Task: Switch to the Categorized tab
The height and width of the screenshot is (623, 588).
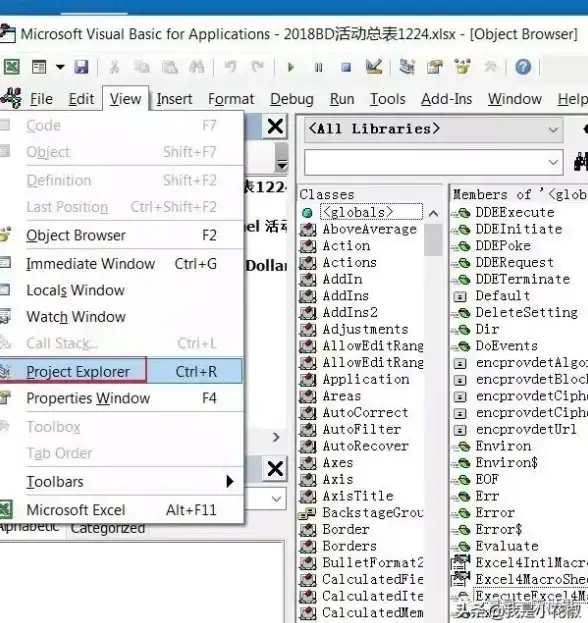Action: [x=108, y=528]
